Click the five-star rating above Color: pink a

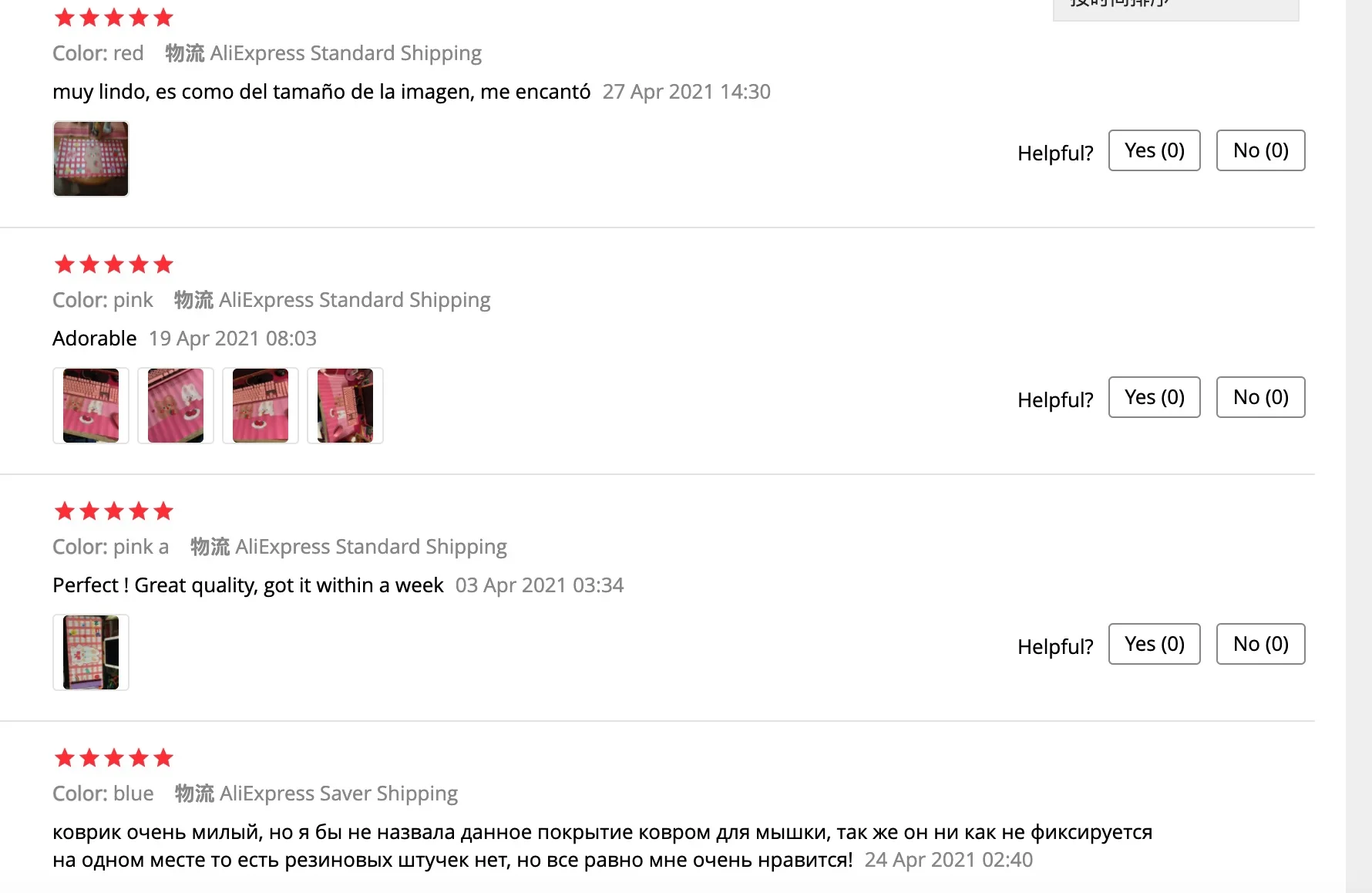114,511
